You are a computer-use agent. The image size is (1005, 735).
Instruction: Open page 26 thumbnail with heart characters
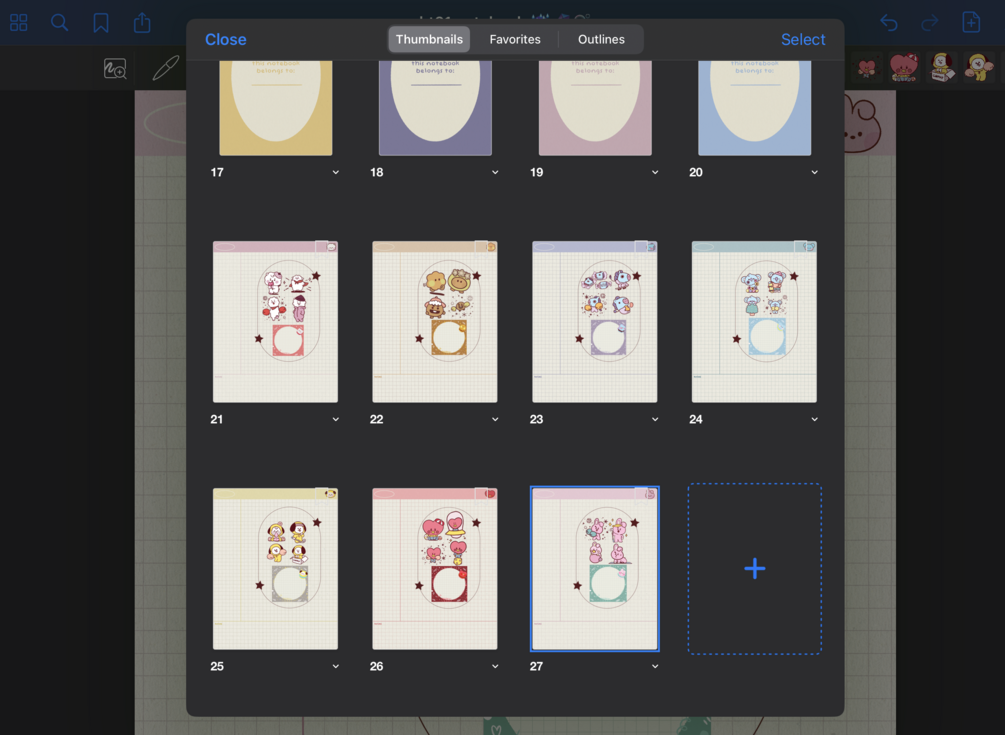coord(435,569)
